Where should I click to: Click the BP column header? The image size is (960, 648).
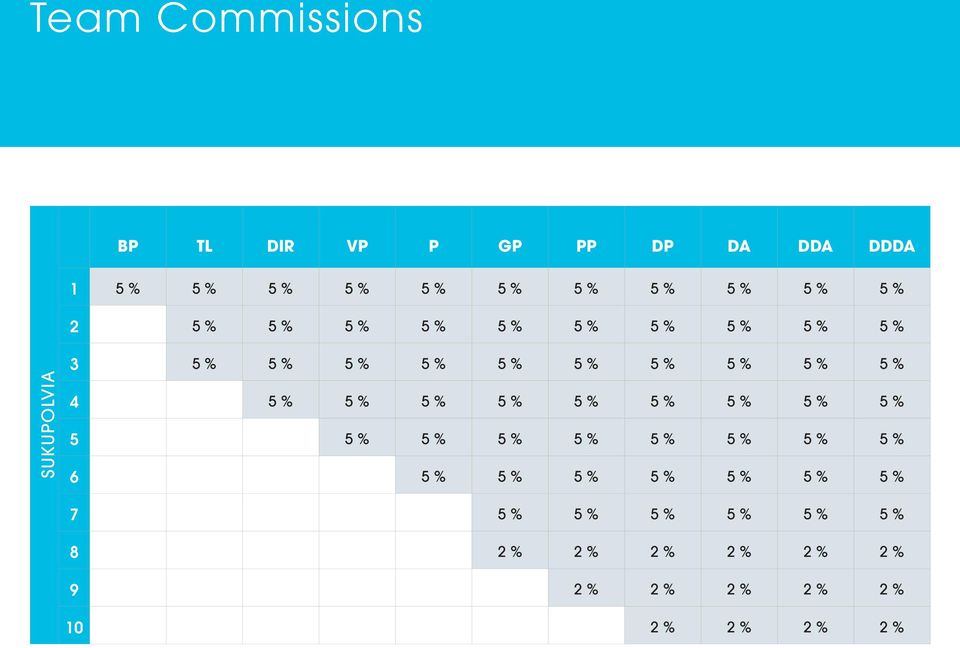pyautogui.click(x=128, y=246)
